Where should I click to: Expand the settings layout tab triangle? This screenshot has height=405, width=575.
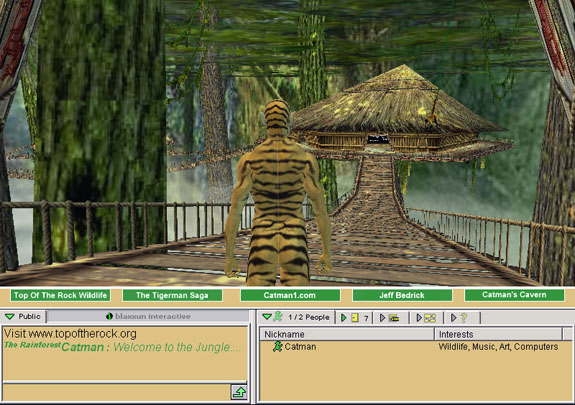pyautogui.click(x=419, y=318)
